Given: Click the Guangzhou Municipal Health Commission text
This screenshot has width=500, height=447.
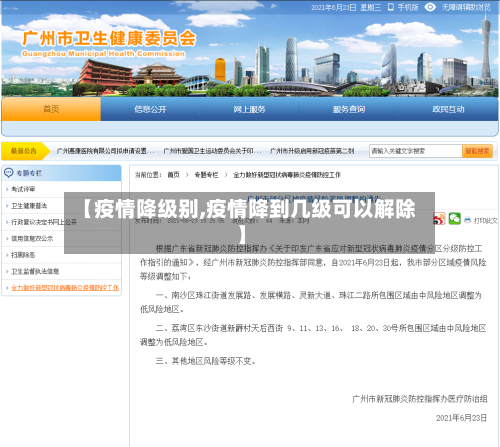Looking at the screenshot, I should tap(103, 53).
